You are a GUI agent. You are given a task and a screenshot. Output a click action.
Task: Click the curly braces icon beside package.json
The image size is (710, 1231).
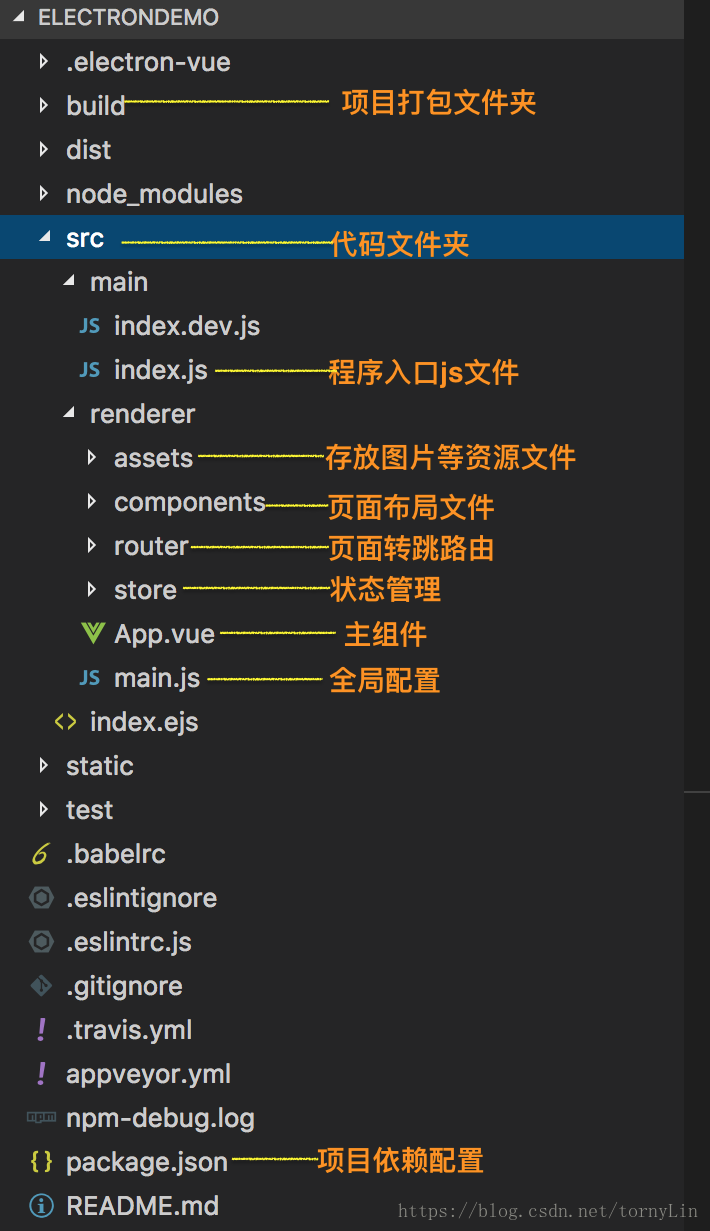coord(41,1162)
